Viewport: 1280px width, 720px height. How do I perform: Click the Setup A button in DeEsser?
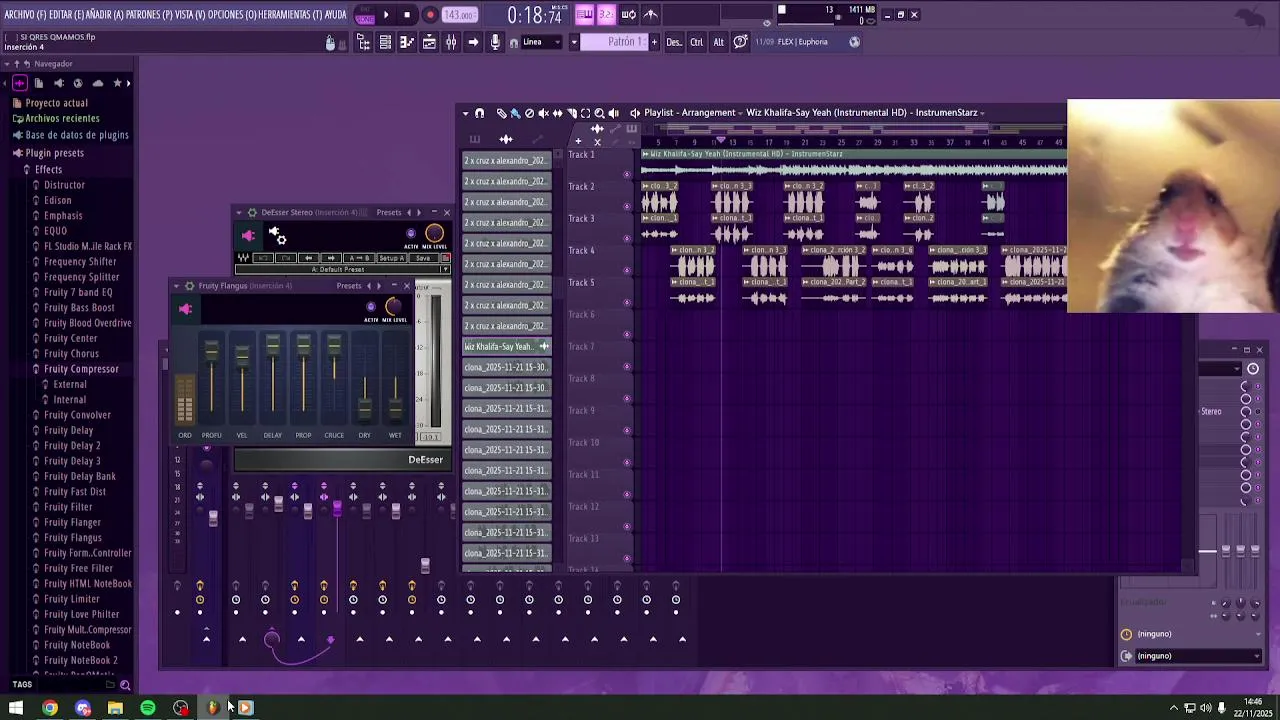pos(391,258)
